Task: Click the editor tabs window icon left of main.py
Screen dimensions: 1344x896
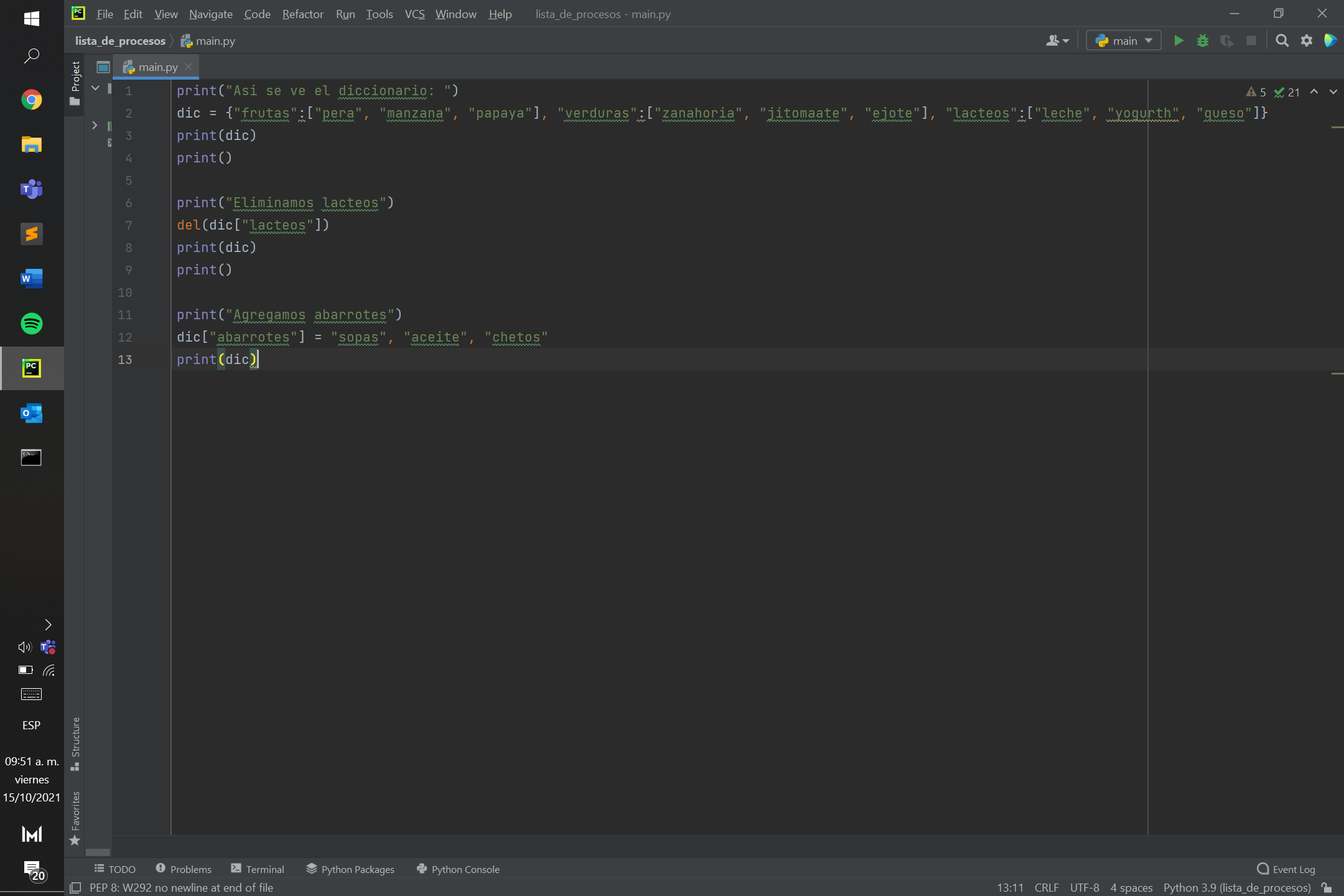Action: tap(103, 67)
